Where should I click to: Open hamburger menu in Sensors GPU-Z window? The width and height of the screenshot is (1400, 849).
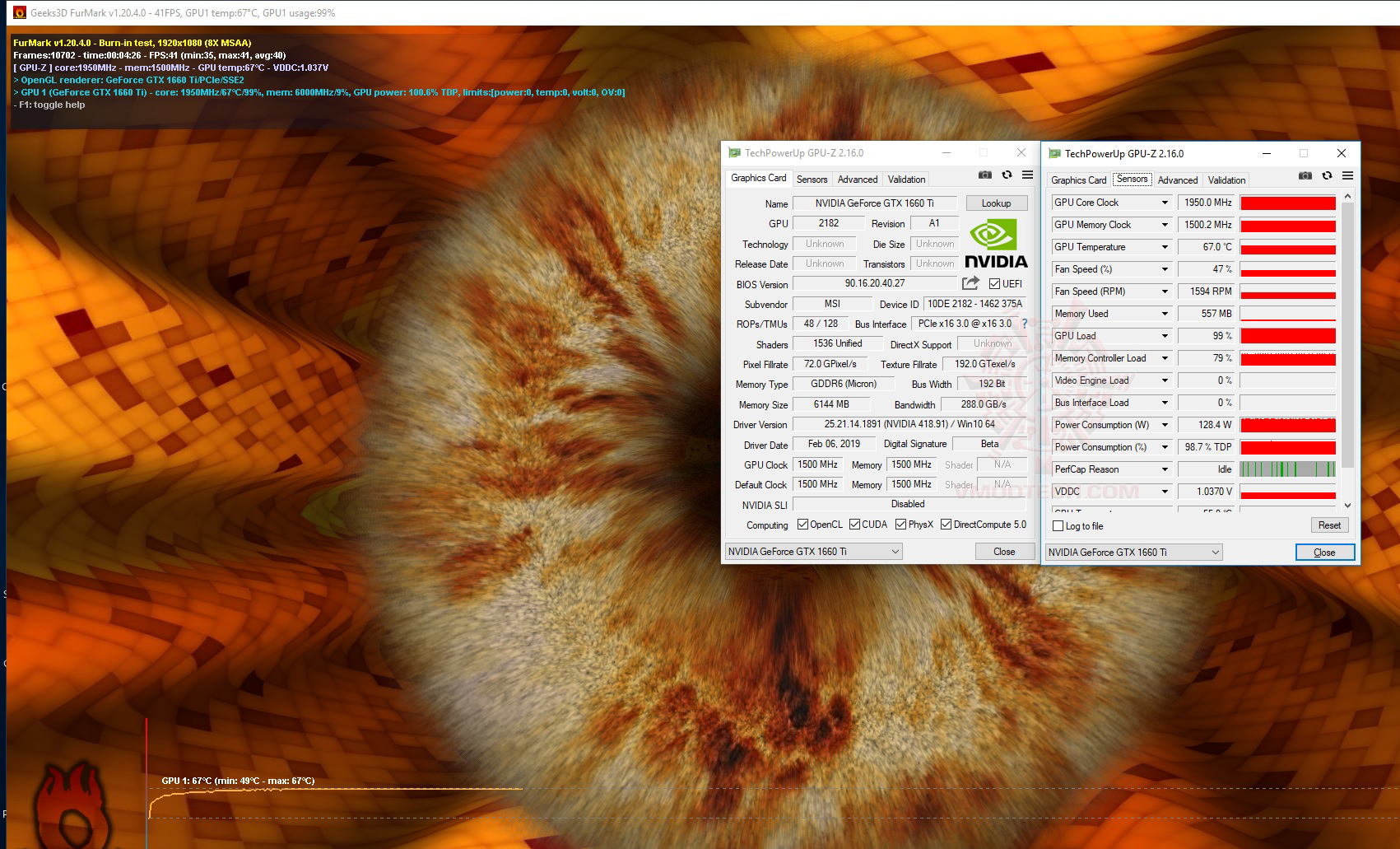tap(1347, 175)
